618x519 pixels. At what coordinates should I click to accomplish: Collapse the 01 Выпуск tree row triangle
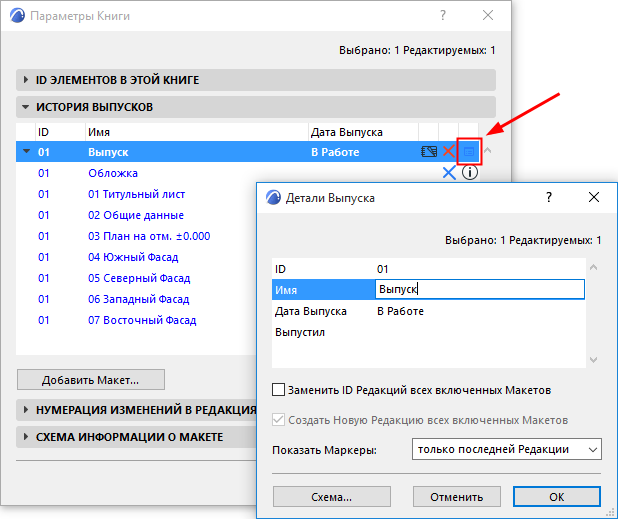pos(26,151)
